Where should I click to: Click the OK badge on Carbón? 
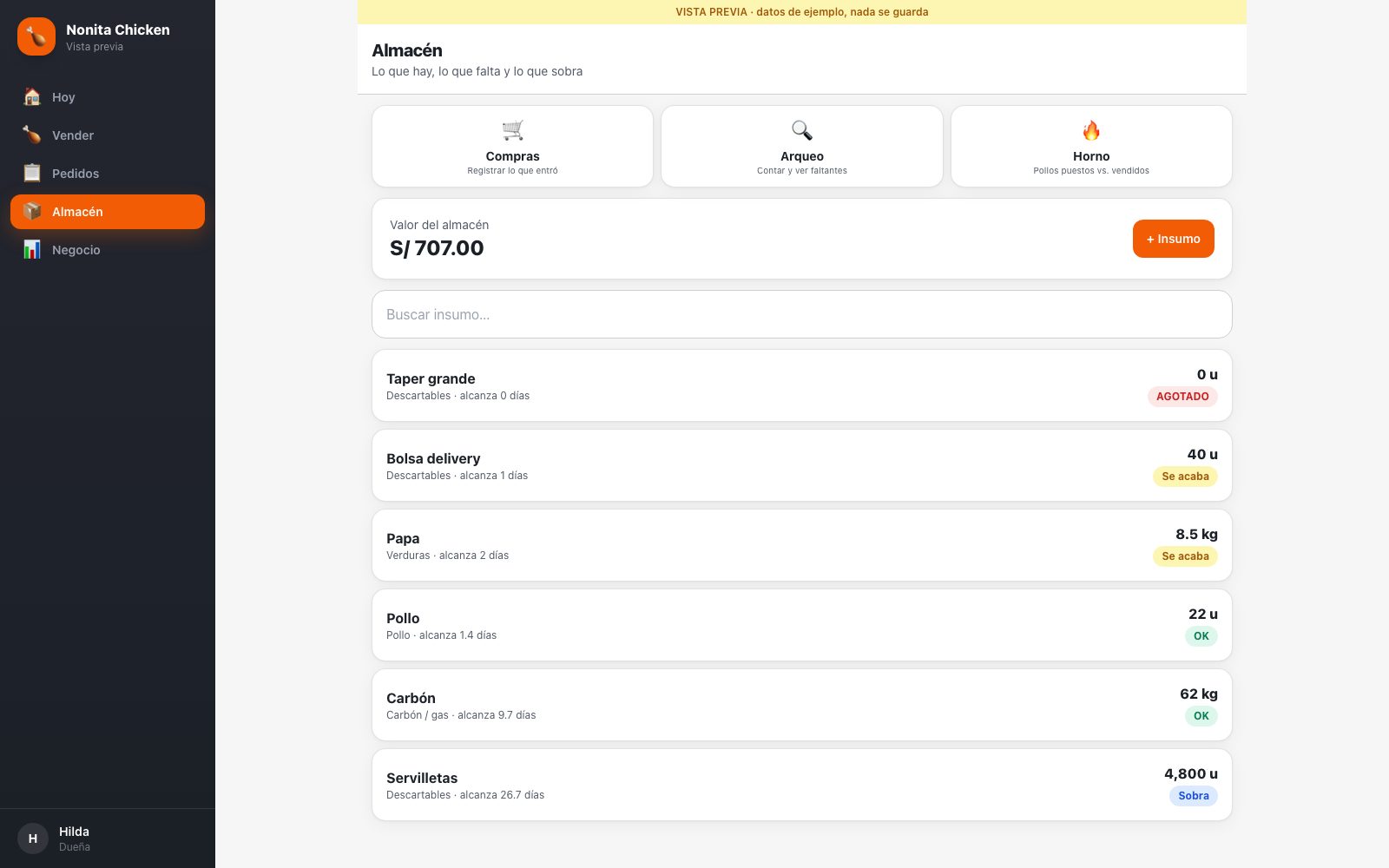[x=1201, y=716]
